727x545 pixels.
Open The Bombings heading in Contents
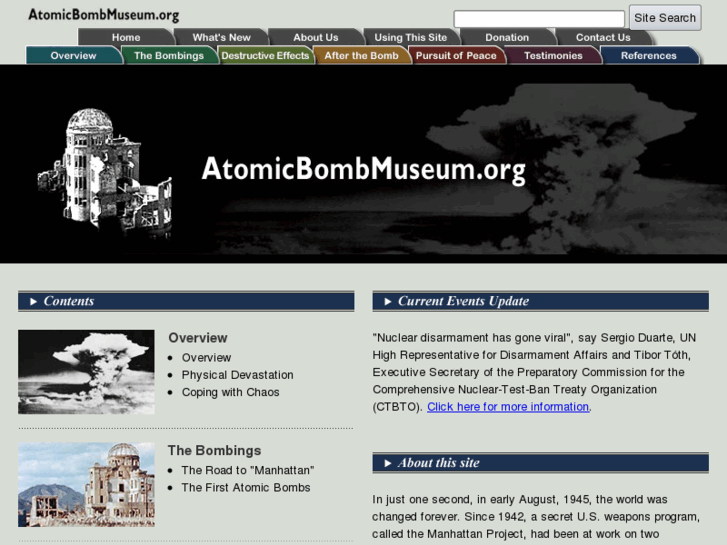(x=214, y=450)
